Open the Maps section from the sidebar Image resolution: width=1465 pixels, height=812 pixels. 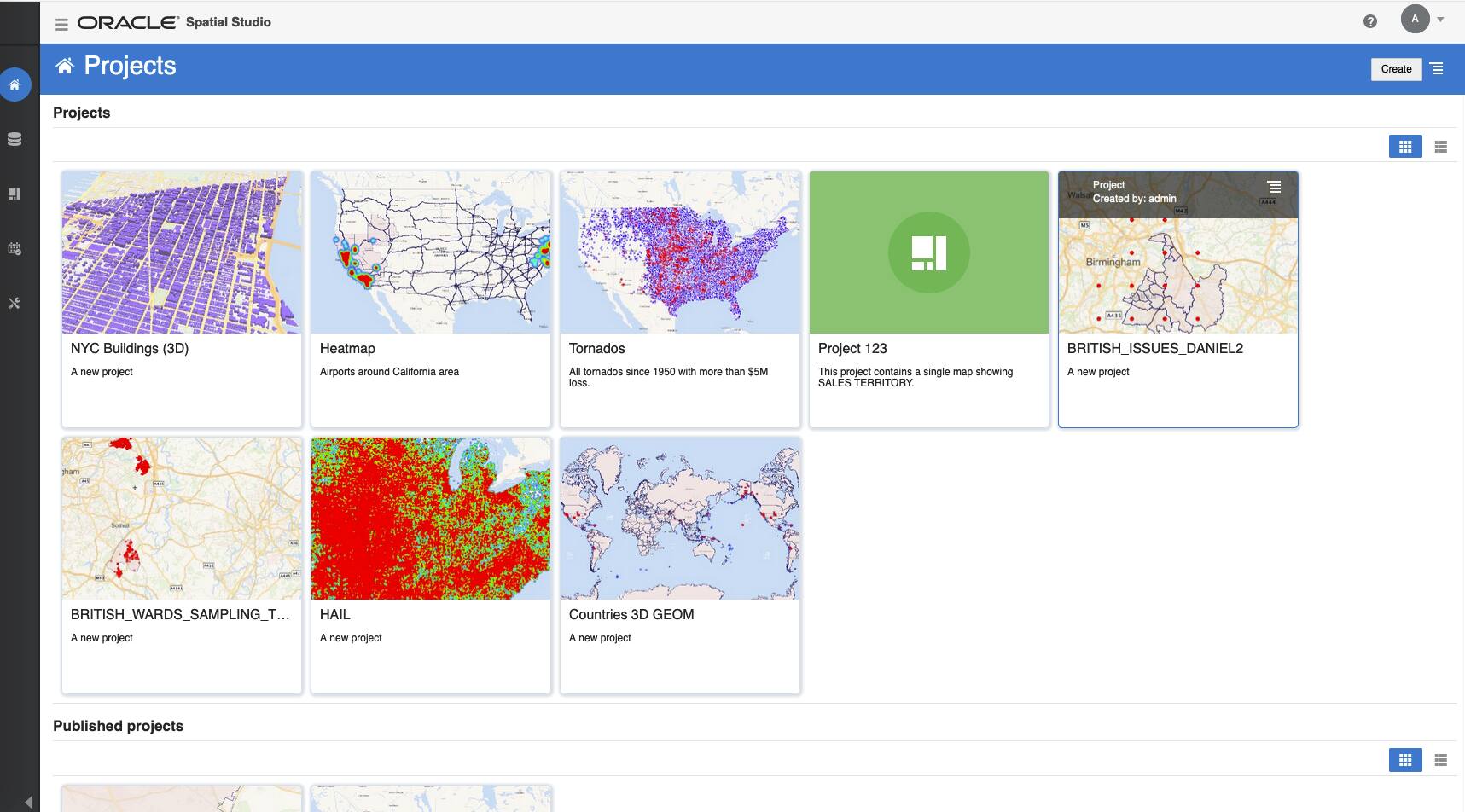[x=14, y=193]
